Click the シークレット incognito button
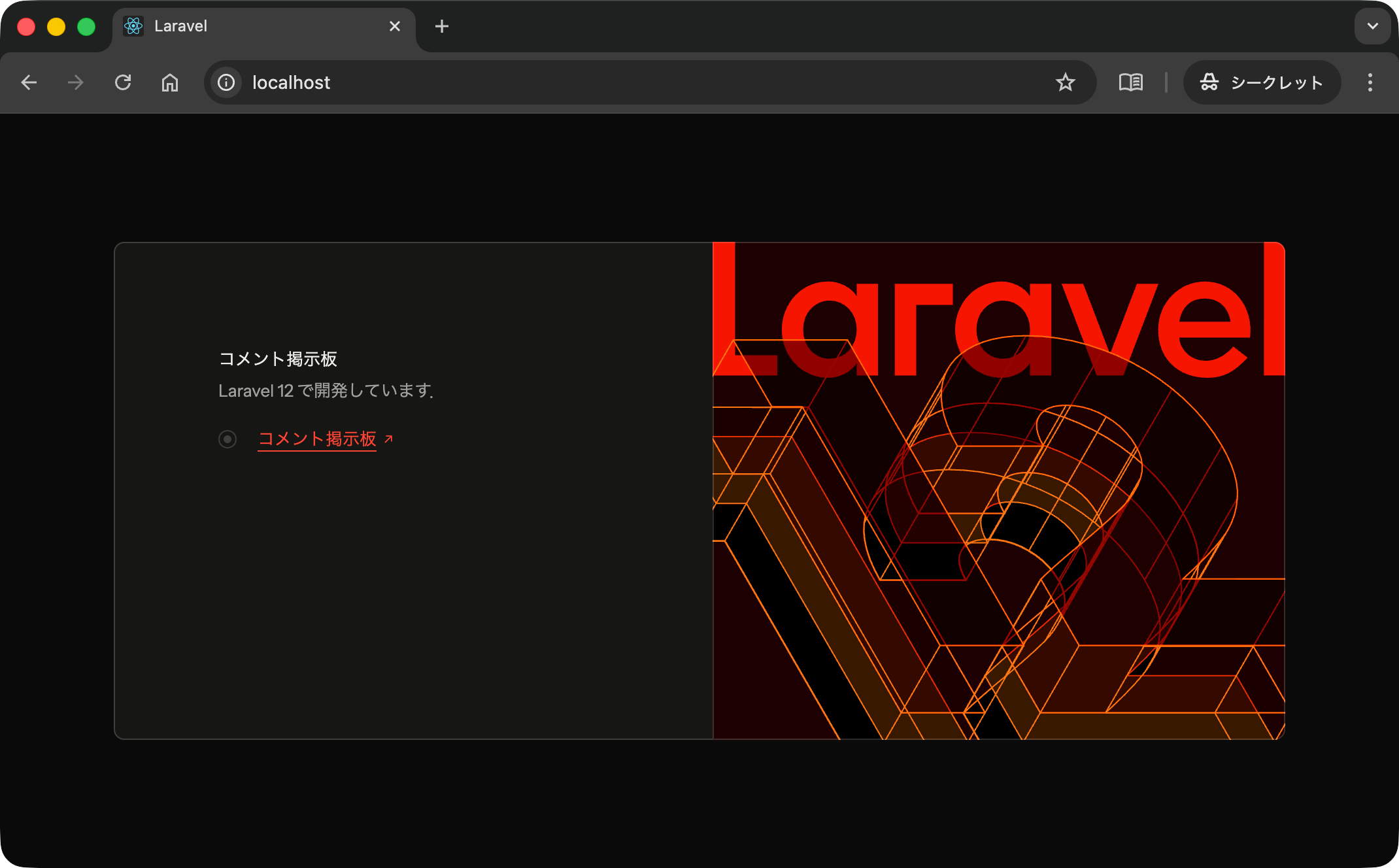 coord(1262,82)
